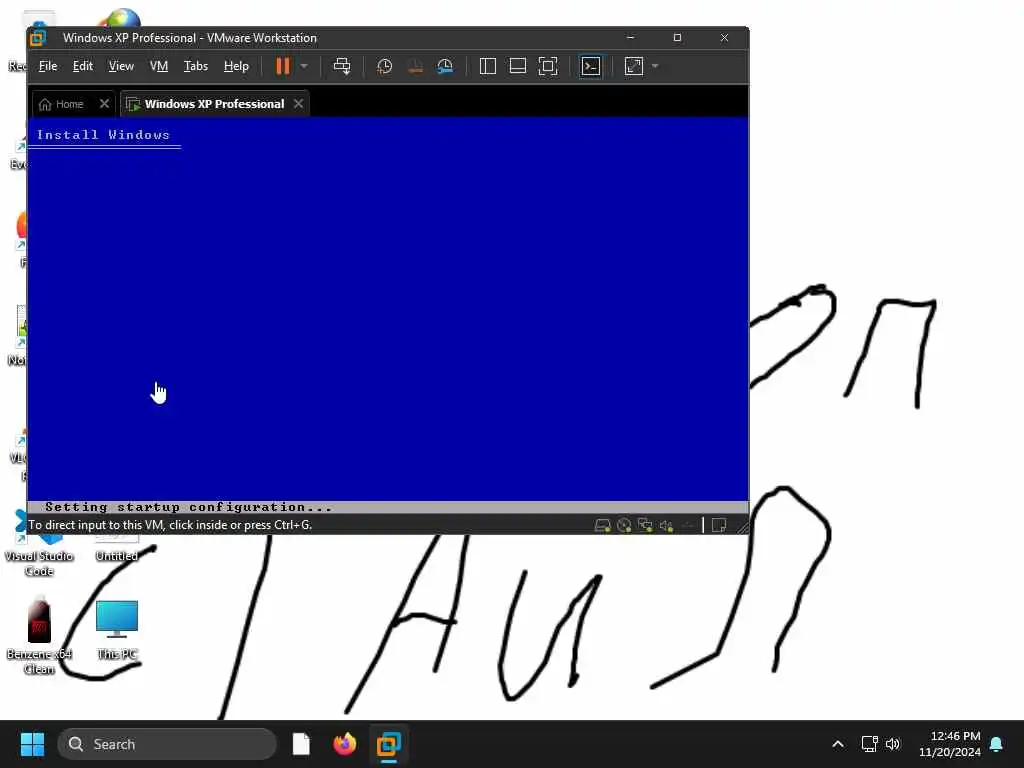The image size is (1024, 768).
Task: Minimize the VMware Workstation window
Action: 630,38
